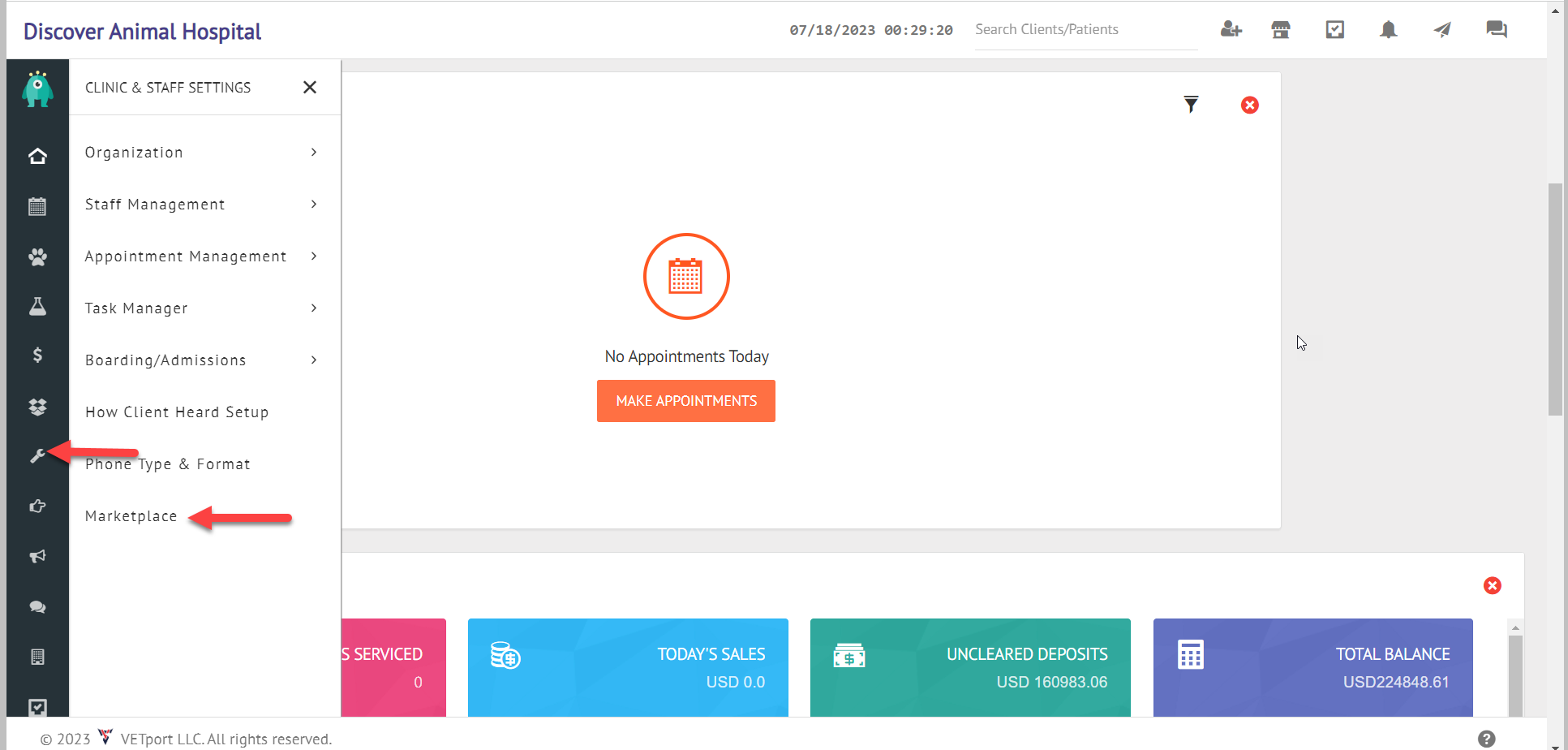This screenshot has height=750, width=1568.
Task: Open the megaphone marketing icon in sidebar
Action: click(x=37, y=556)
